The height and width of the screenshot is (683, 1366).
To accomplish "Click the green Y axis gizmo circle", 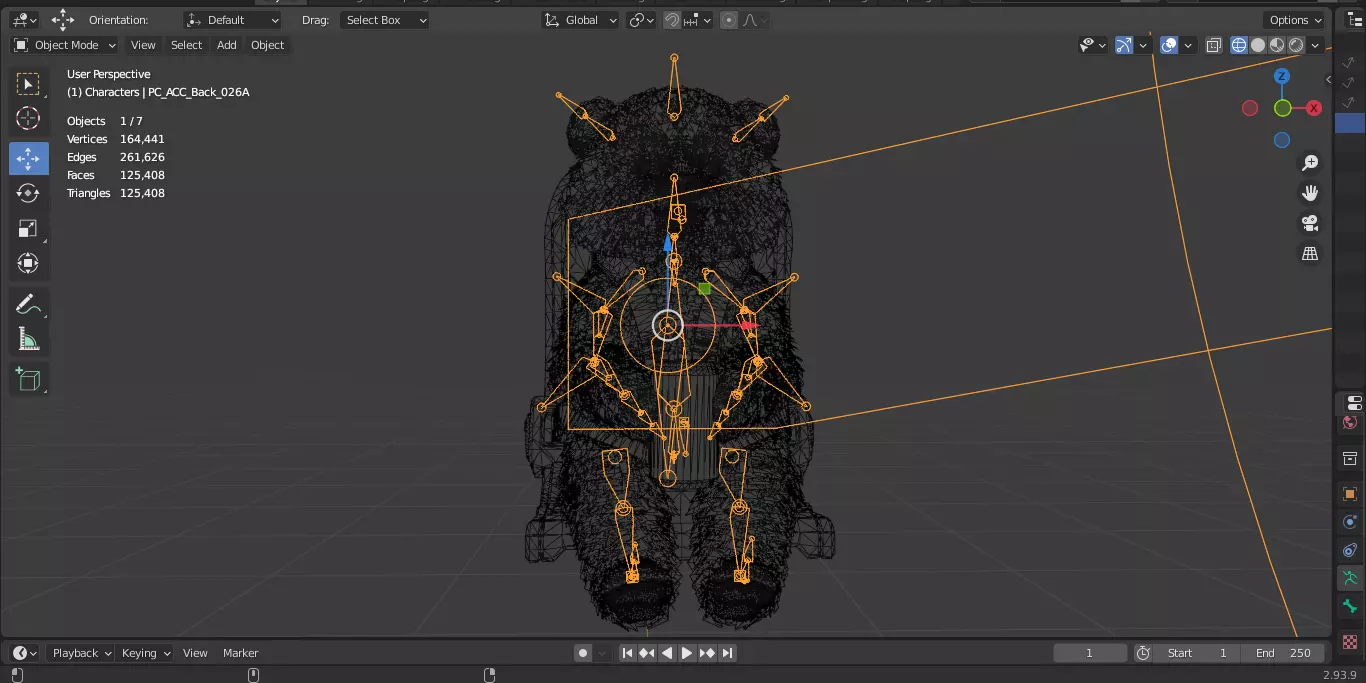I will pyautogui.click(x=1282, y=108).
